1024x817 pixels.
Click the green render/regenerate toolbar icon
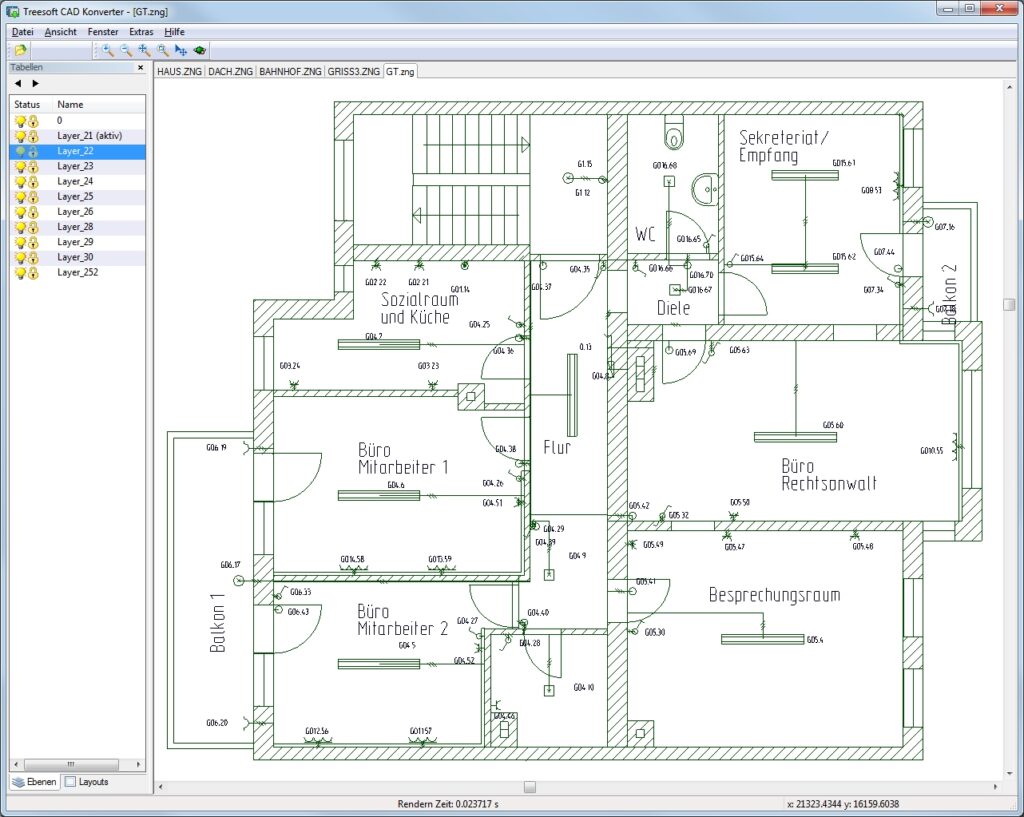pos(198,50)
